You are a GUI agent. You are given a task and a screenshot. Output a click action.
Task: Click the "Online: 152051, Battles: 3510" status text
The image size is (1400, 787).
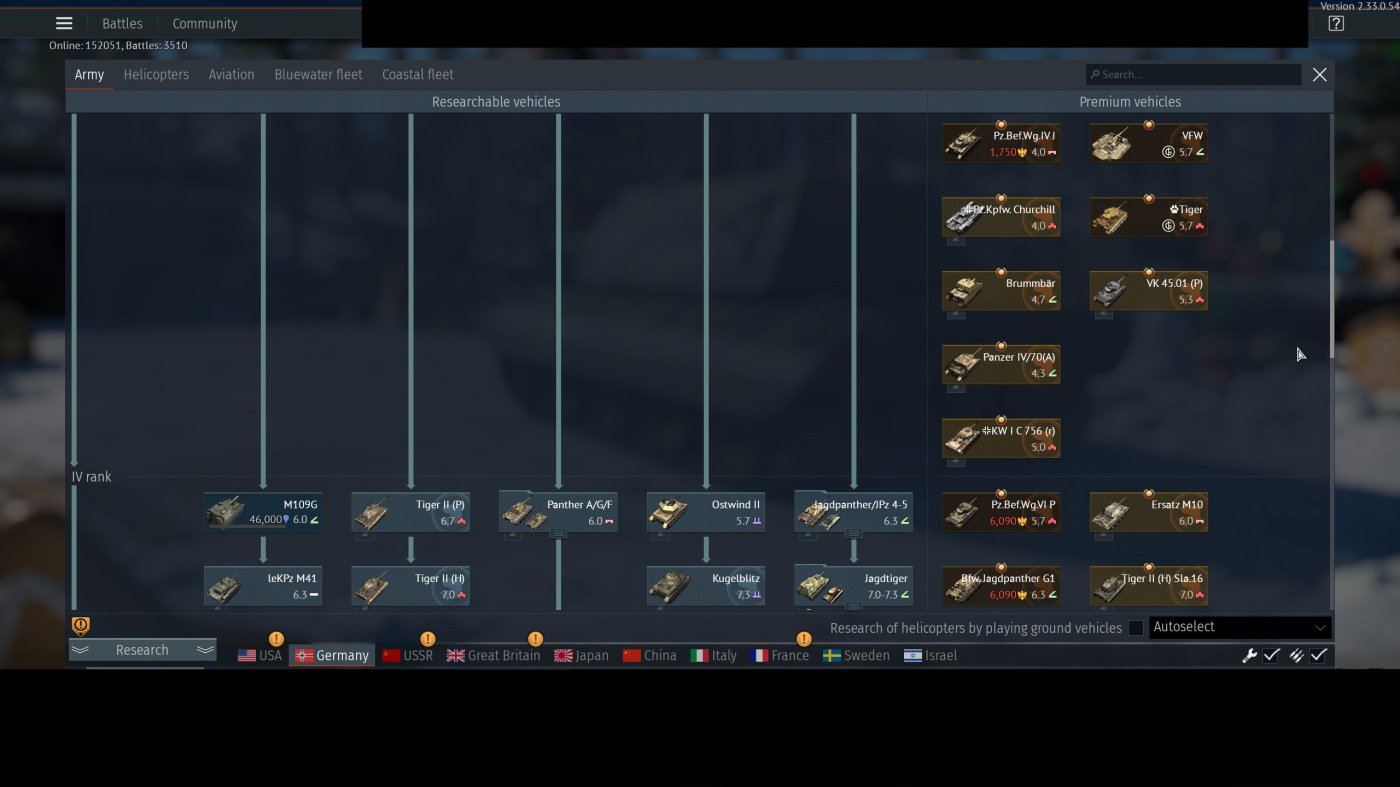(118, 46)
